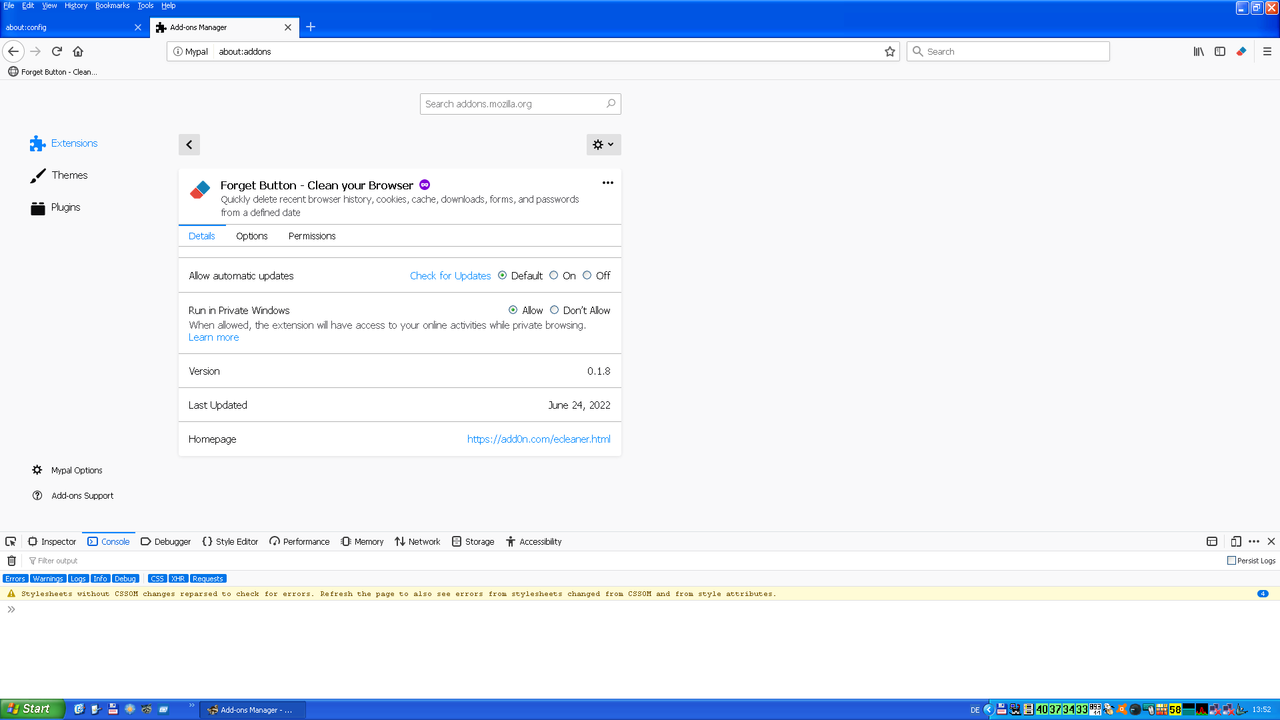Viewport: 1280px width, 720px height.
Task: Switch to the extension Options tab
Action: pyautogui.click(x=252, y=236)
